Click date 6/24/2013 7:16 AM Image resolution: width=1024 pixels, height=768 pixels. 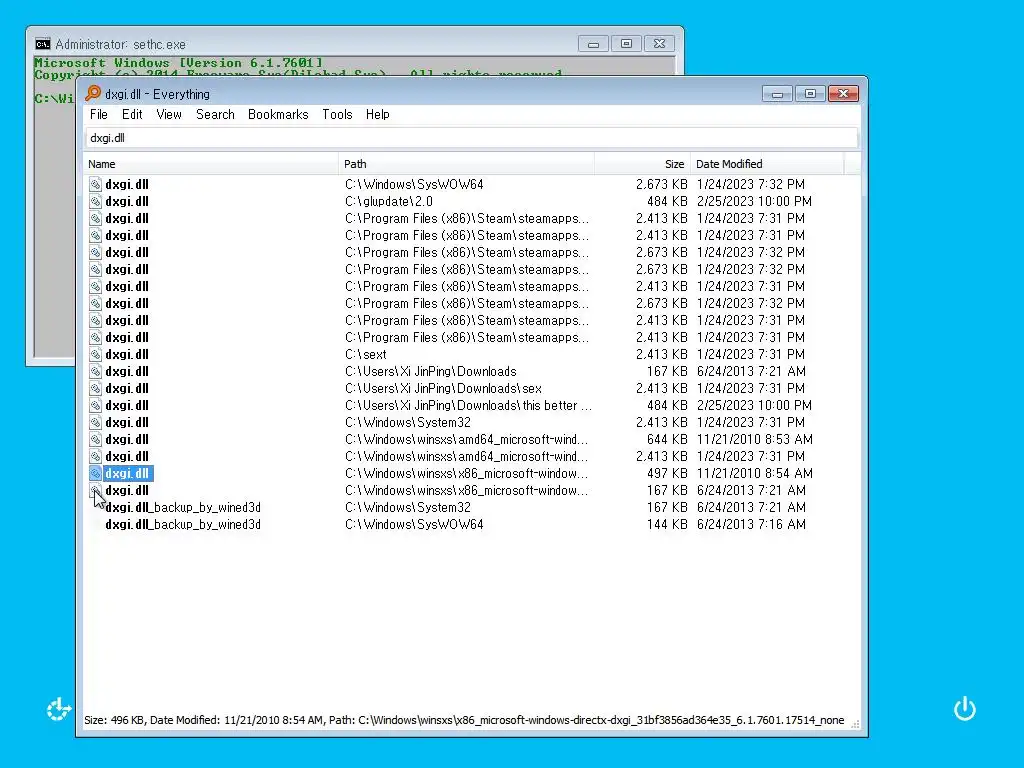pyautogui.click(x=751, y=524)
